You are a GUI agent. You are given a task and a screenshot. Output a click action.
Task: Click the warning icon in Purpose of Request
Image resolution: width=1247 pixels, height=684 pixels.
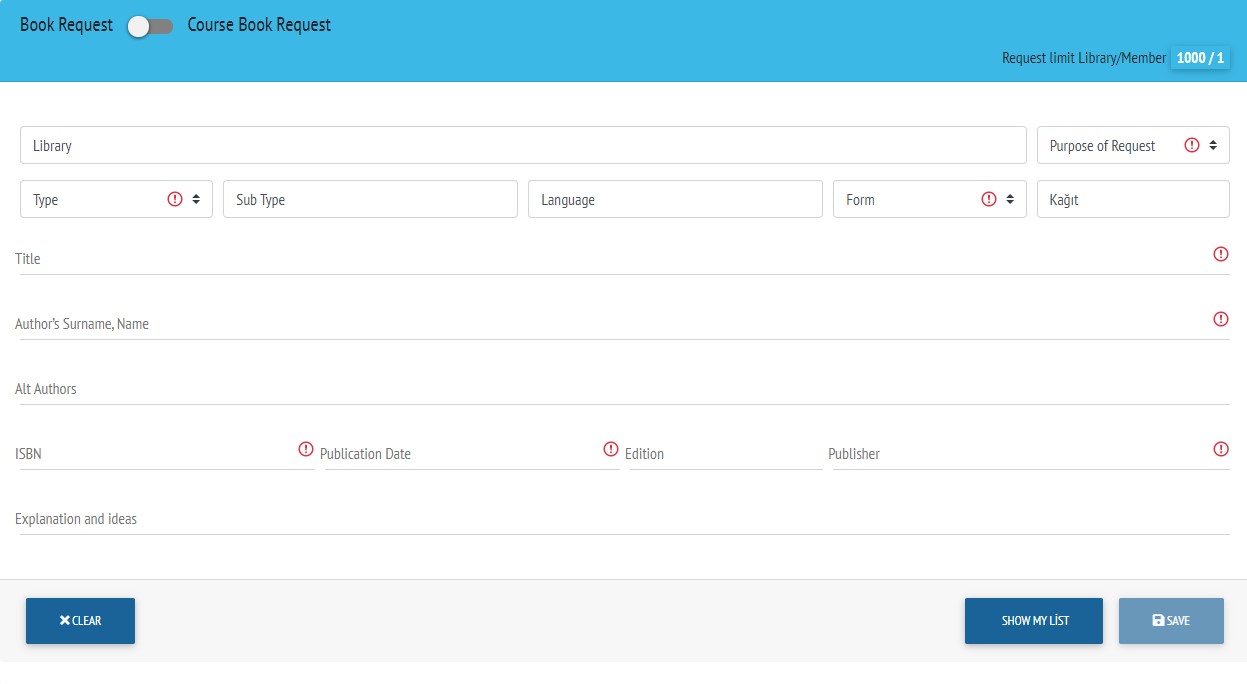tap(1192, 145)
